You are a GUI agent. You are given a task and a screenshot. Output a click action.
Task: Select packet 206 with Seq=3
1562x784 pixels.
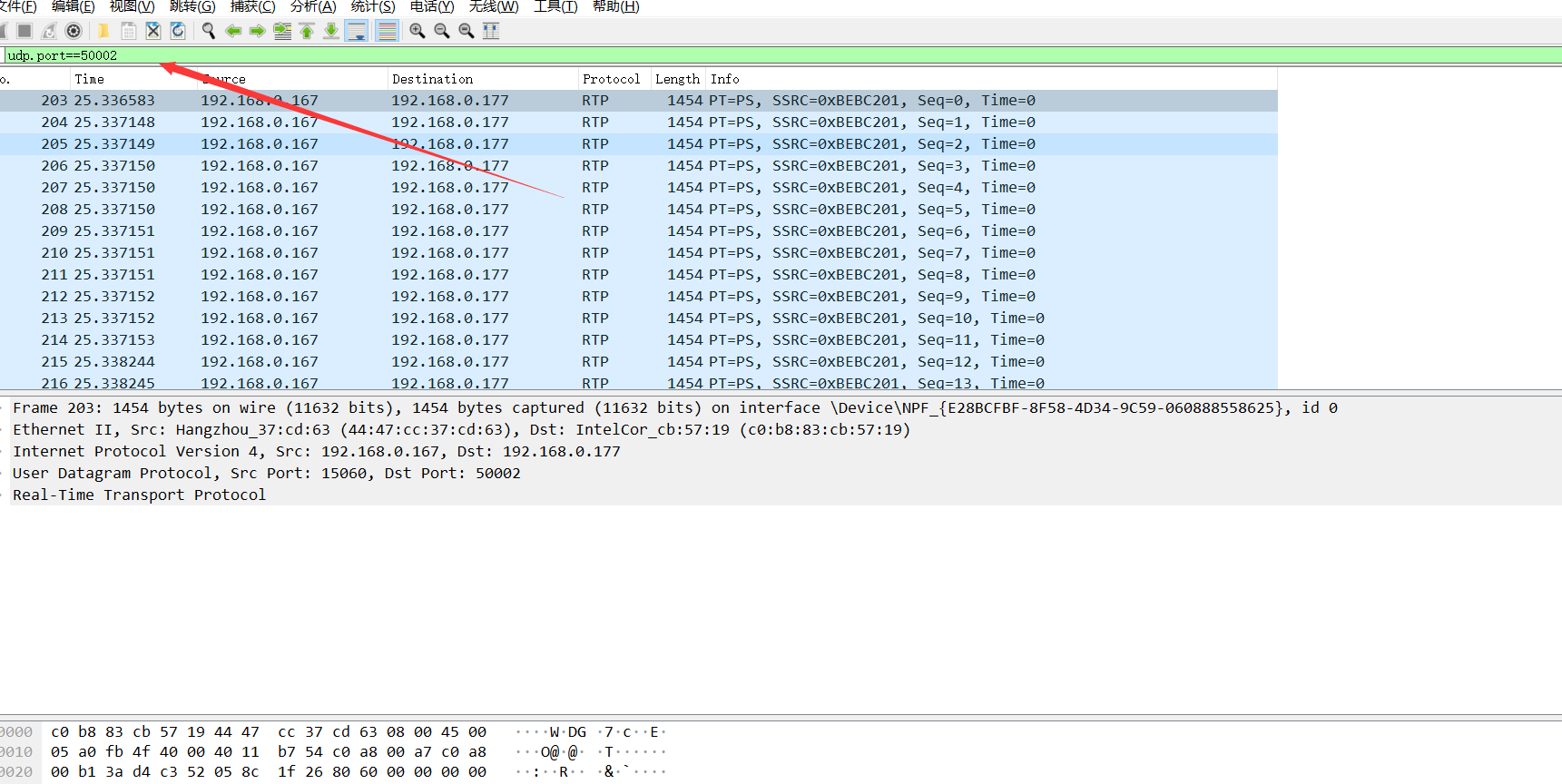[x=639, y=166]
